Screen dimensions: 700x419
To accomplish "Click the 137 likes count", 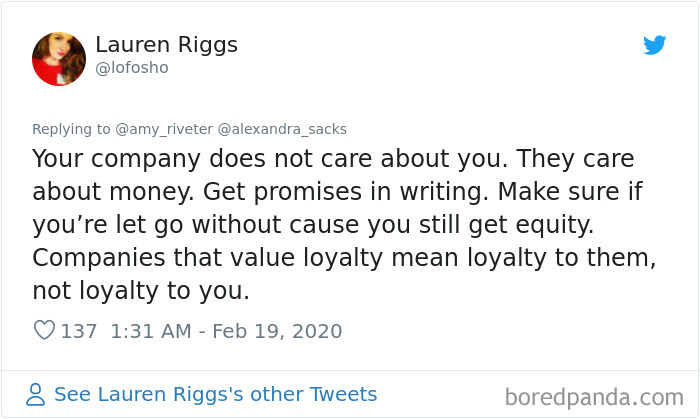I will tap(79, 331).
